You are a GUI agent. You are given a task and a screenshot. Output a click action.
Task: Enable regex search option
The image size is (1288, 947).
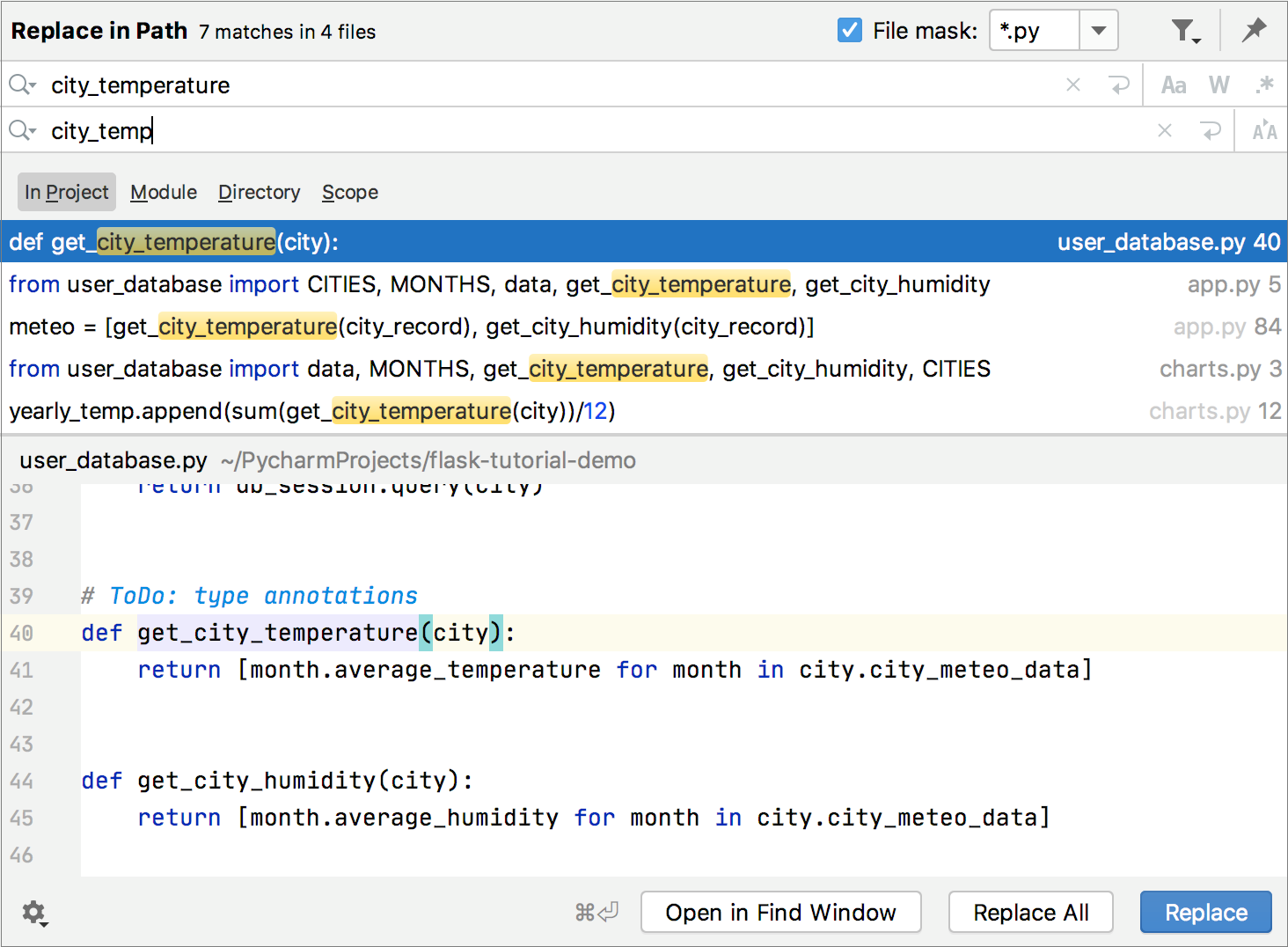tap(1264, 85)
